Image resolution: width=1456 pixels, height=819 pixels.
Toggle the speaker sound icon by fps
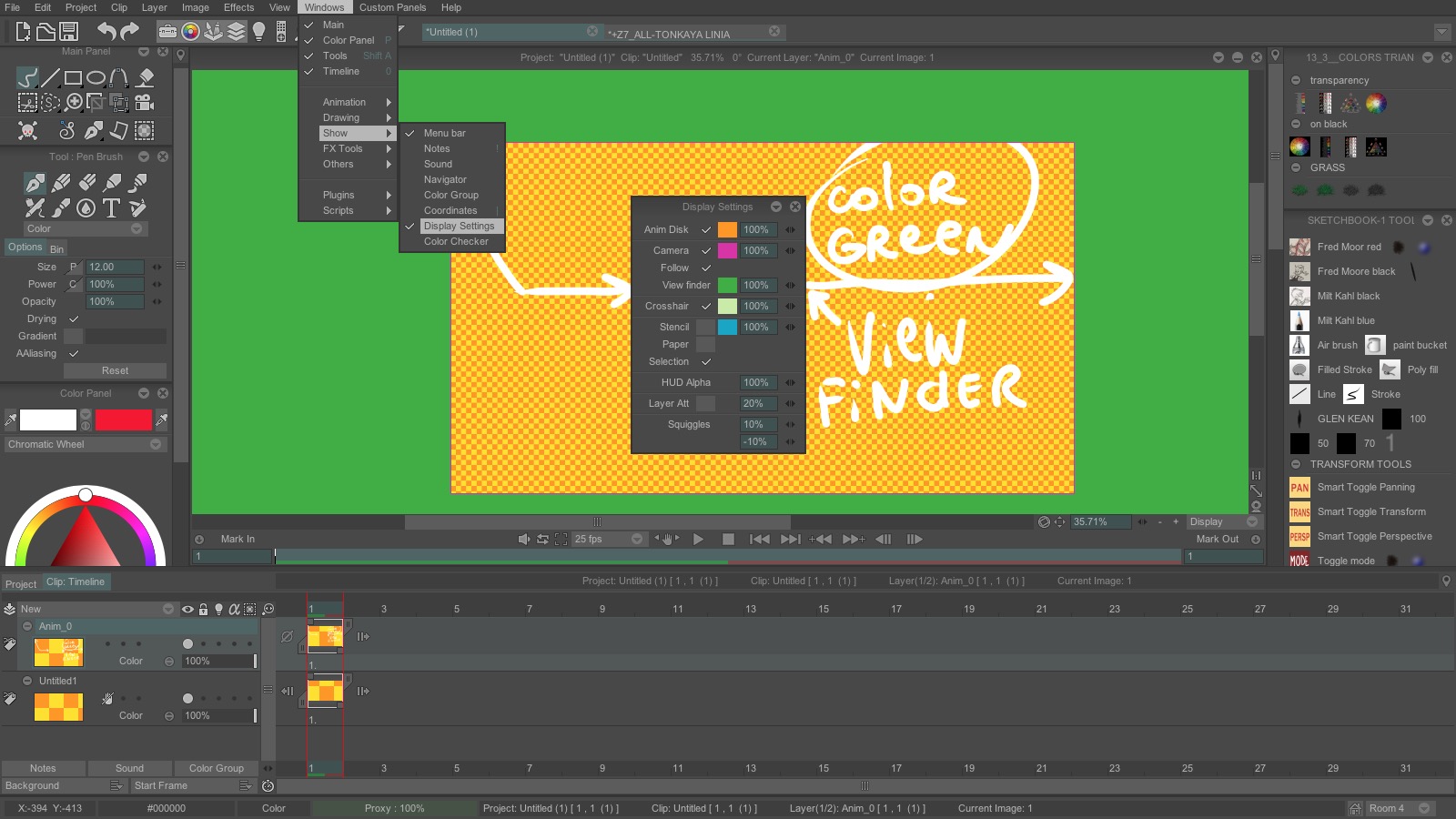(523, 539)
